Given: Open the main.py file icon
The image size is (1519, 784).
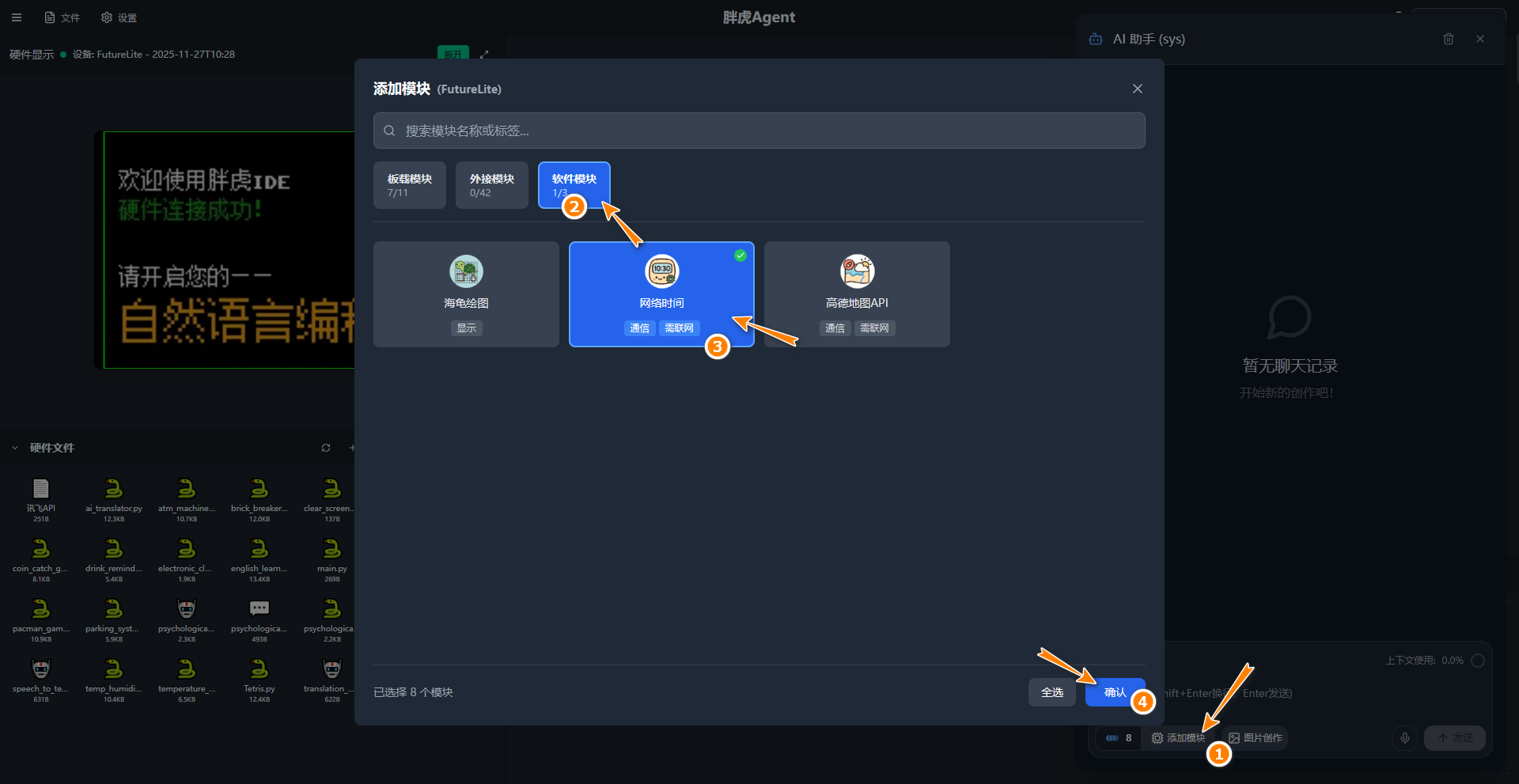Looking at the screenshot, I should click(x=332, y=549).
